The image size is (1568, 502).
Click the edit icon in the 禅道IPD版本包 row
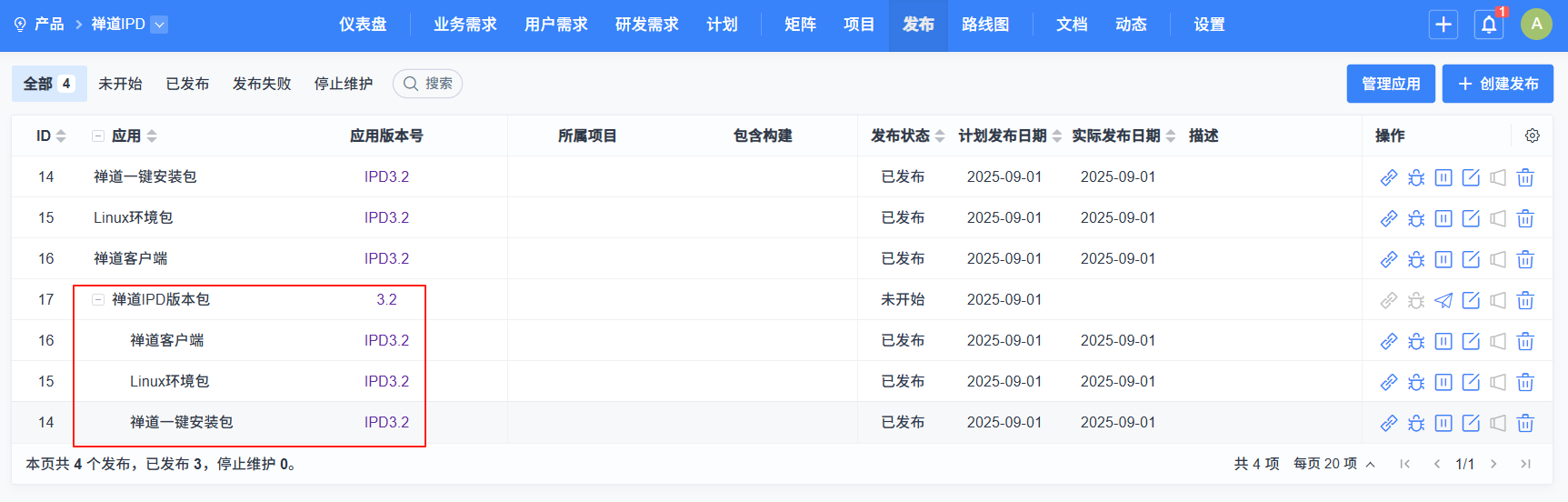coord(1471,300)
